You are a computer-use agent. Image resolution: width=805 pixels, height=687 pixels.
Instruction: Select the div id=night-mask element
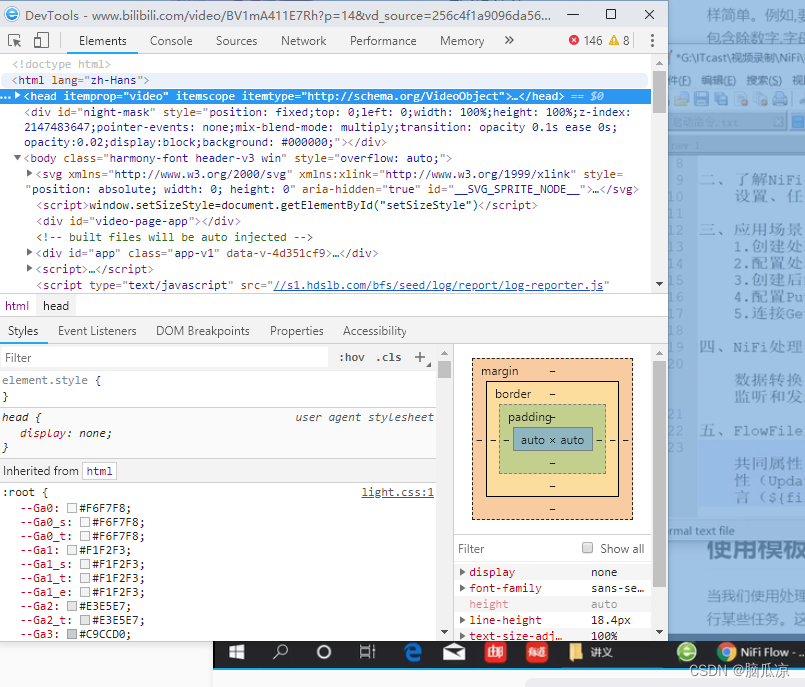click(327, 127)
